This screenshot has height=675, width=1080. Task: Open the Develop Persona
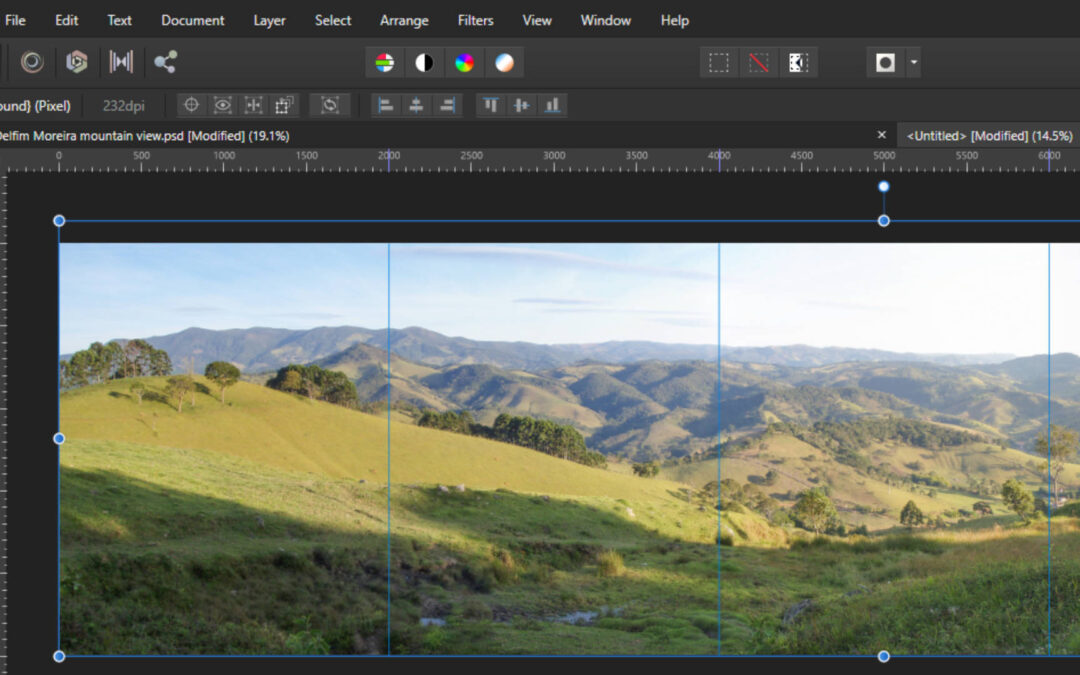click(x=76, y=62)
